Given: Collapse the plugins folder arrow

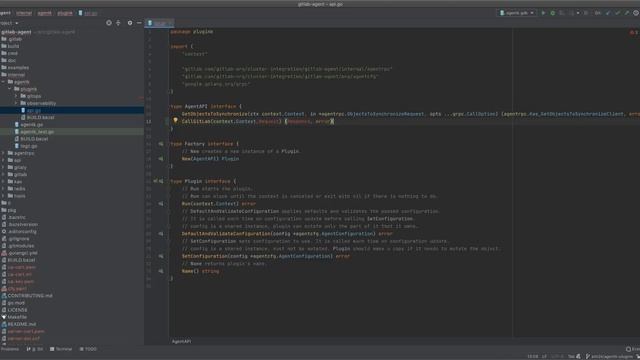Looking at the screenshot, I should [x=10, y=89].
